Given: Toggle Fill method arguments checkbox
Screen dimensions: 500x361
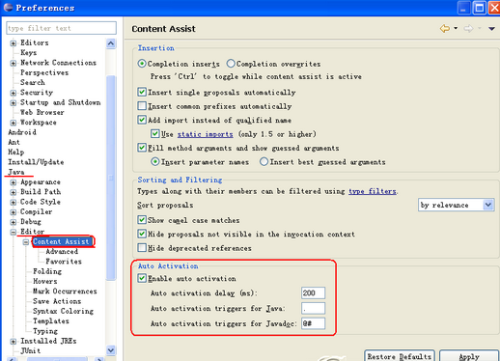Looking at the screenshot, I should coord(142,148).
